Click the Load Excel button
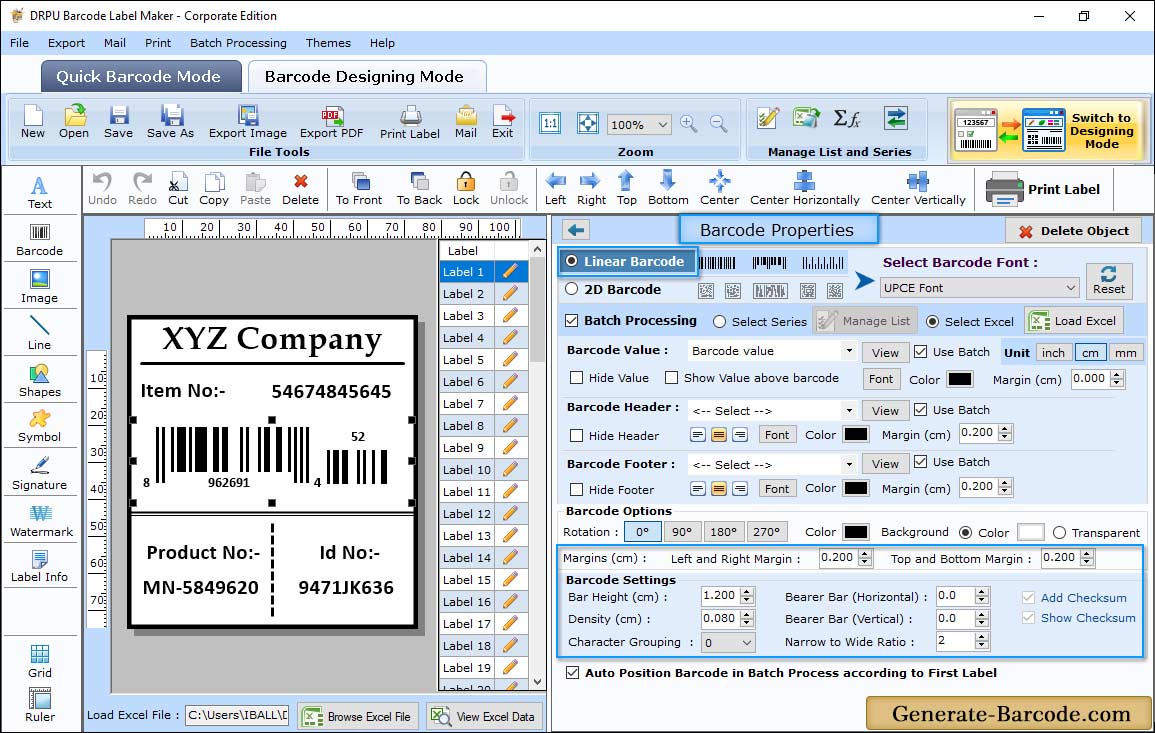Image resolution: width=1155 pixels, height=733 pixels. 1075,320
